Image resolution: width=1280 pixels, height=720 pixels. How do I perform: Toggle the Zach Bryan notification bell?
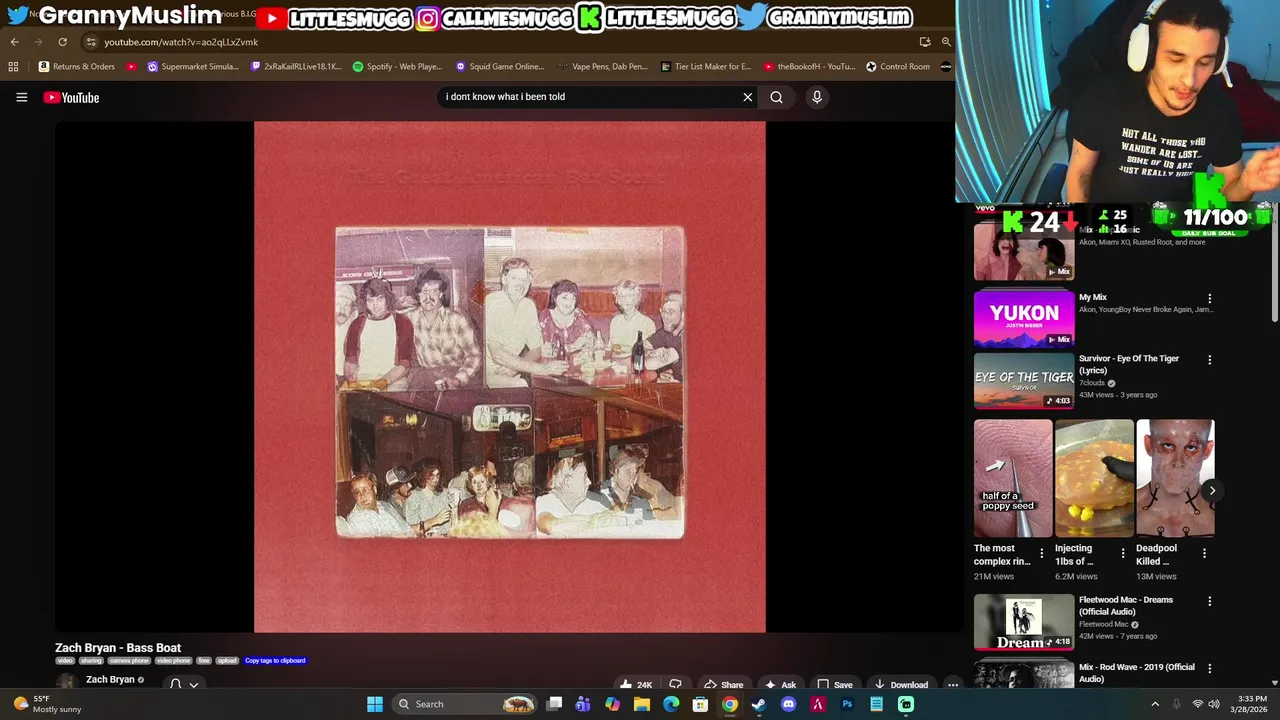pyautogui.click(x=176, y=684)
